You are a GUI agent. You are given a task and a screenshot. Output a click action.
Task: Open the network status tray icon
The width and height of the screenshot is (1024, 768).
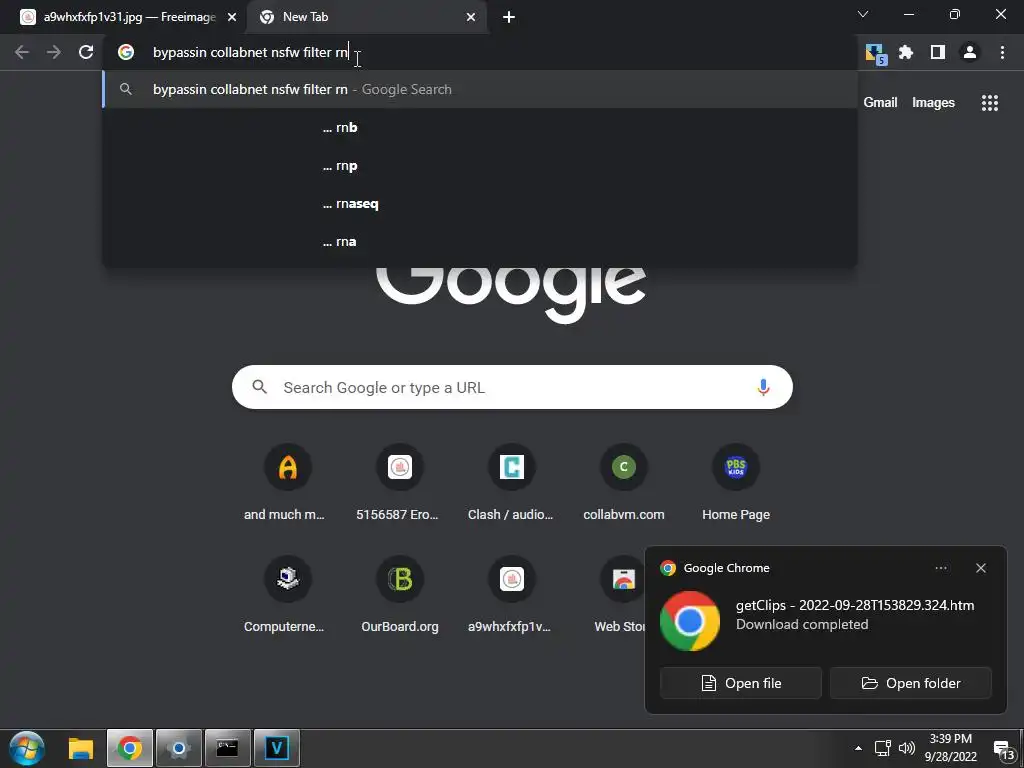tap(882, 748)
